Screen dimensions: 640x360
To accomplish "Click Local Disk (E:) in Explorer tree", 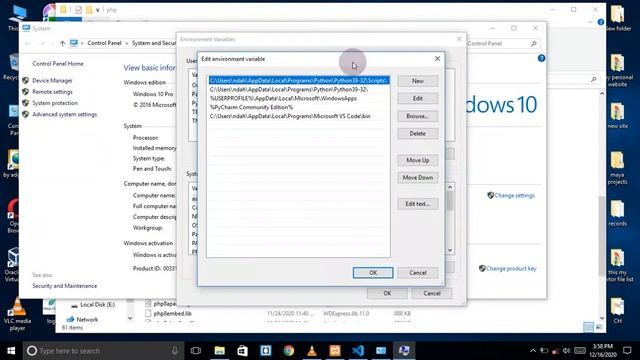I will coord(98,304).
